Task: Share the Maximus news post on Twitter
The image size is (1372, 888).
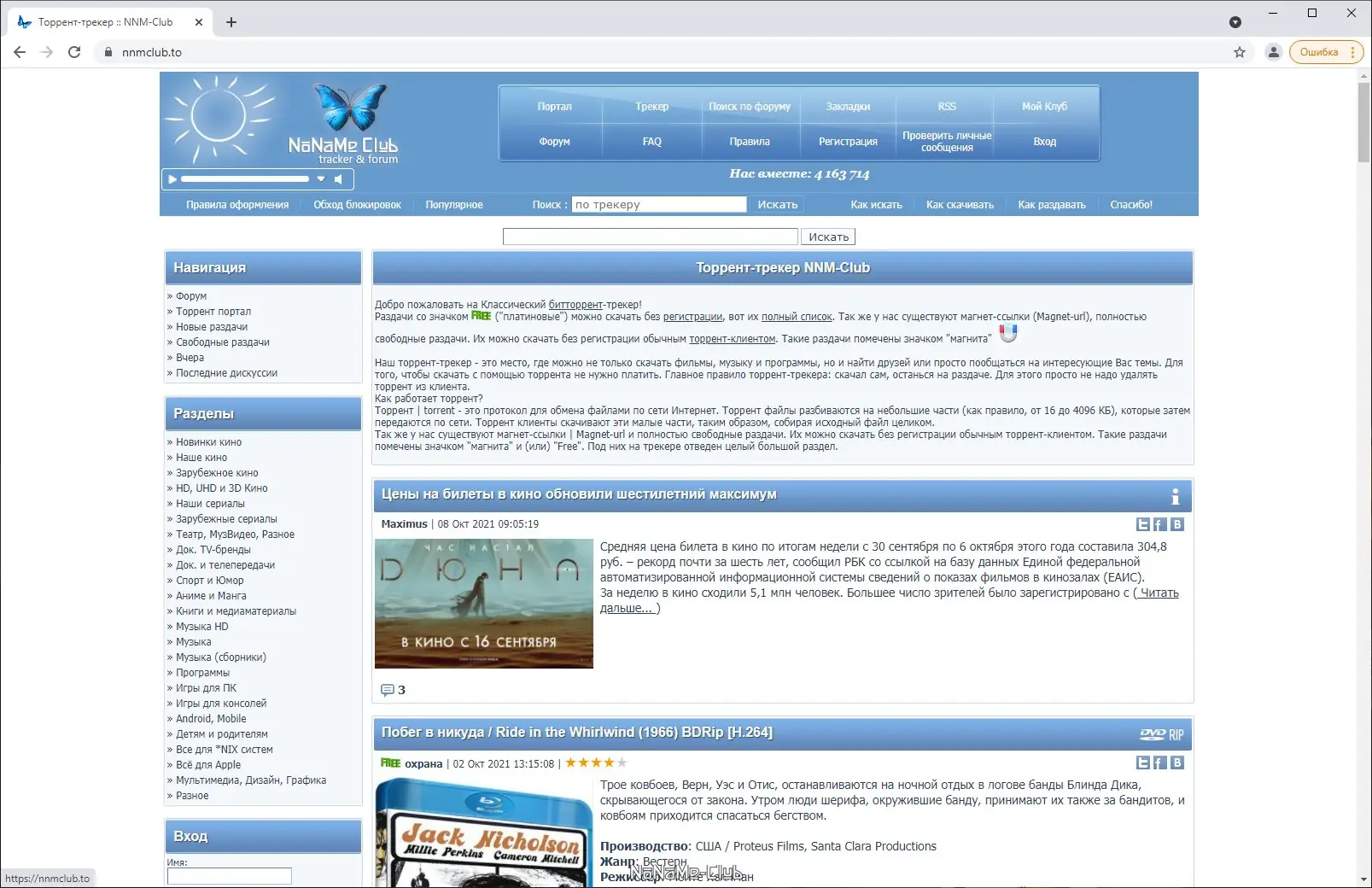Action: coord(1143,524)
